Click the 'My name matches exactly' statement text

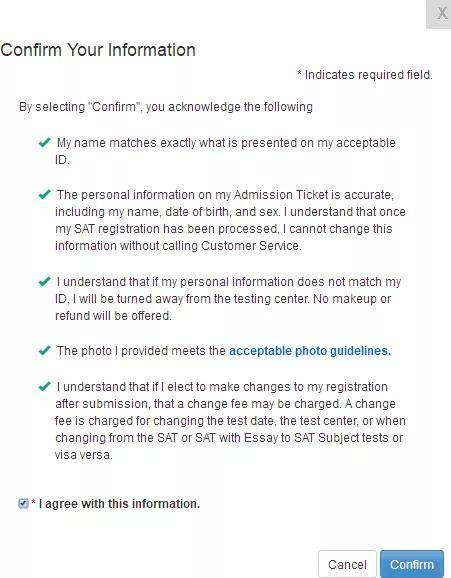point(225,151)
